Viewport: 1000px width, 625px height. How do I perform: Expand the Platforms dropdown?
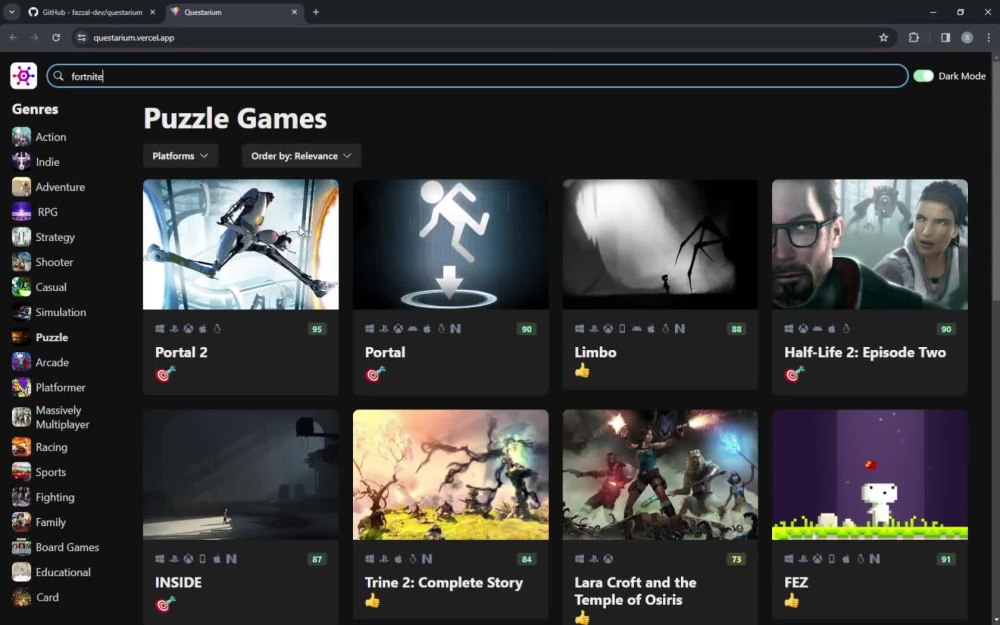(x=180, y=156)
